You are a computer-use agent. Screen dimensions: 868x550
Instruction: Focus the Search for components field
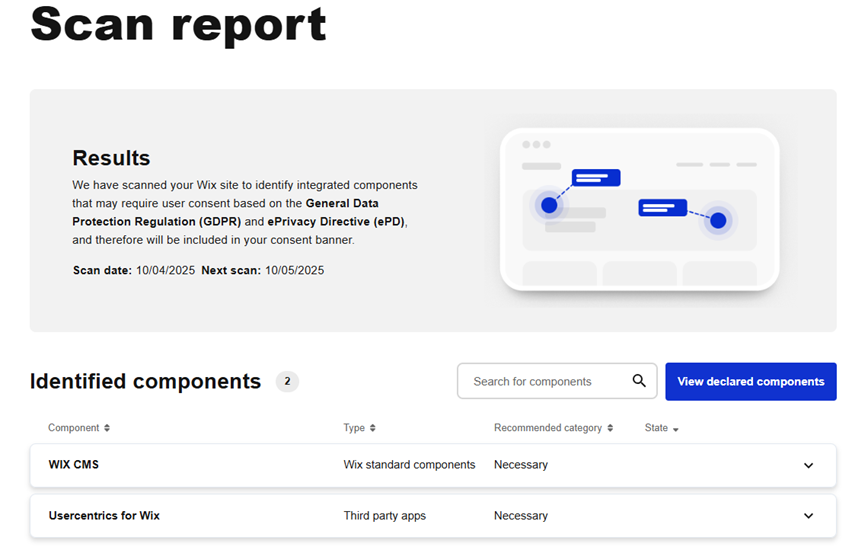point(557,381)
